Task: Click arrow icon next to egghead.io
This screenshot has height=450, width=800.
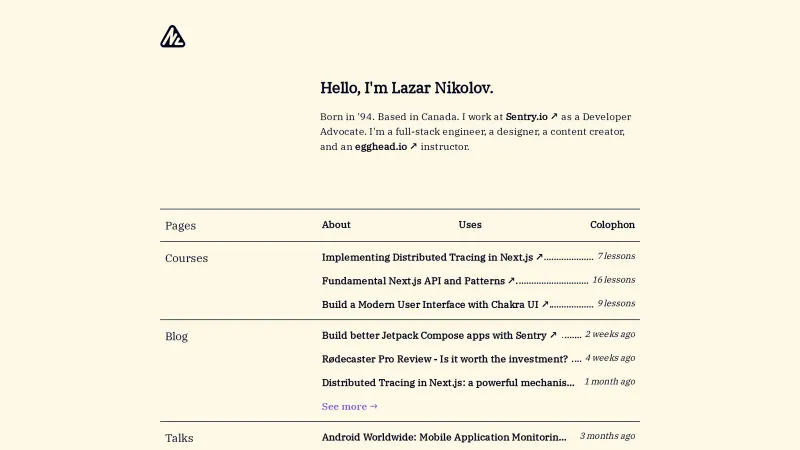Action: click(413, 147)
